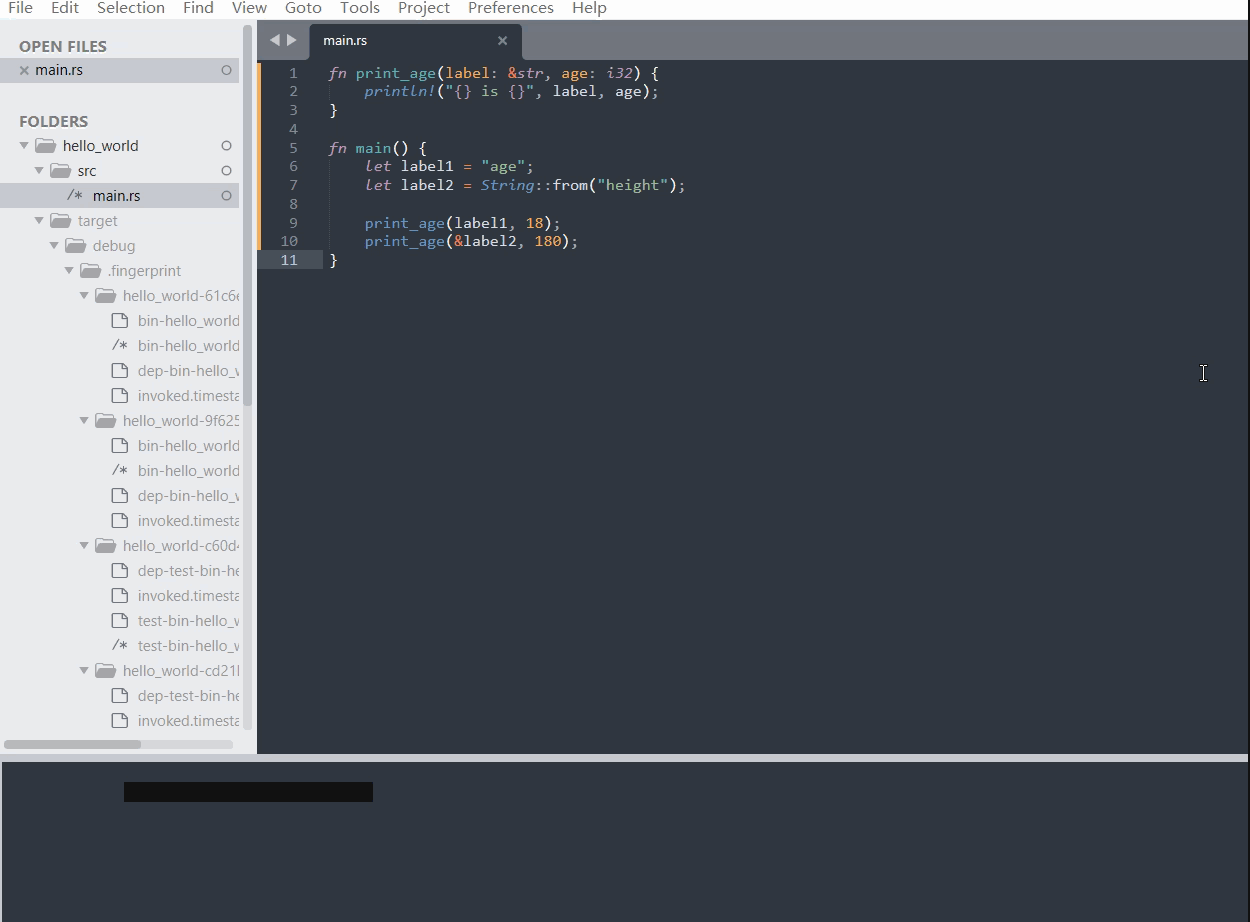Click the /* source file icon beside main.rs
The width and height of the screenshot is (1250, 922).
(x=75, y=195)
